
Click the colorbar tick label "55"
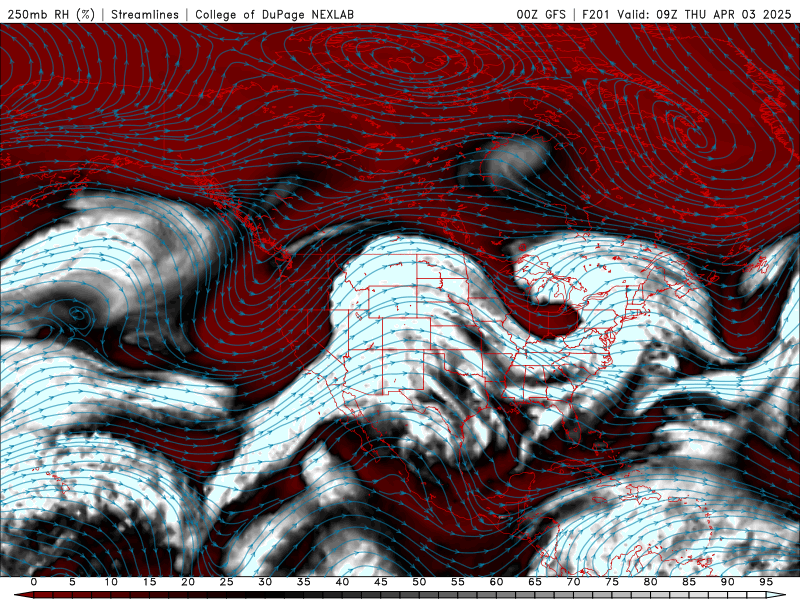(458, 582)
